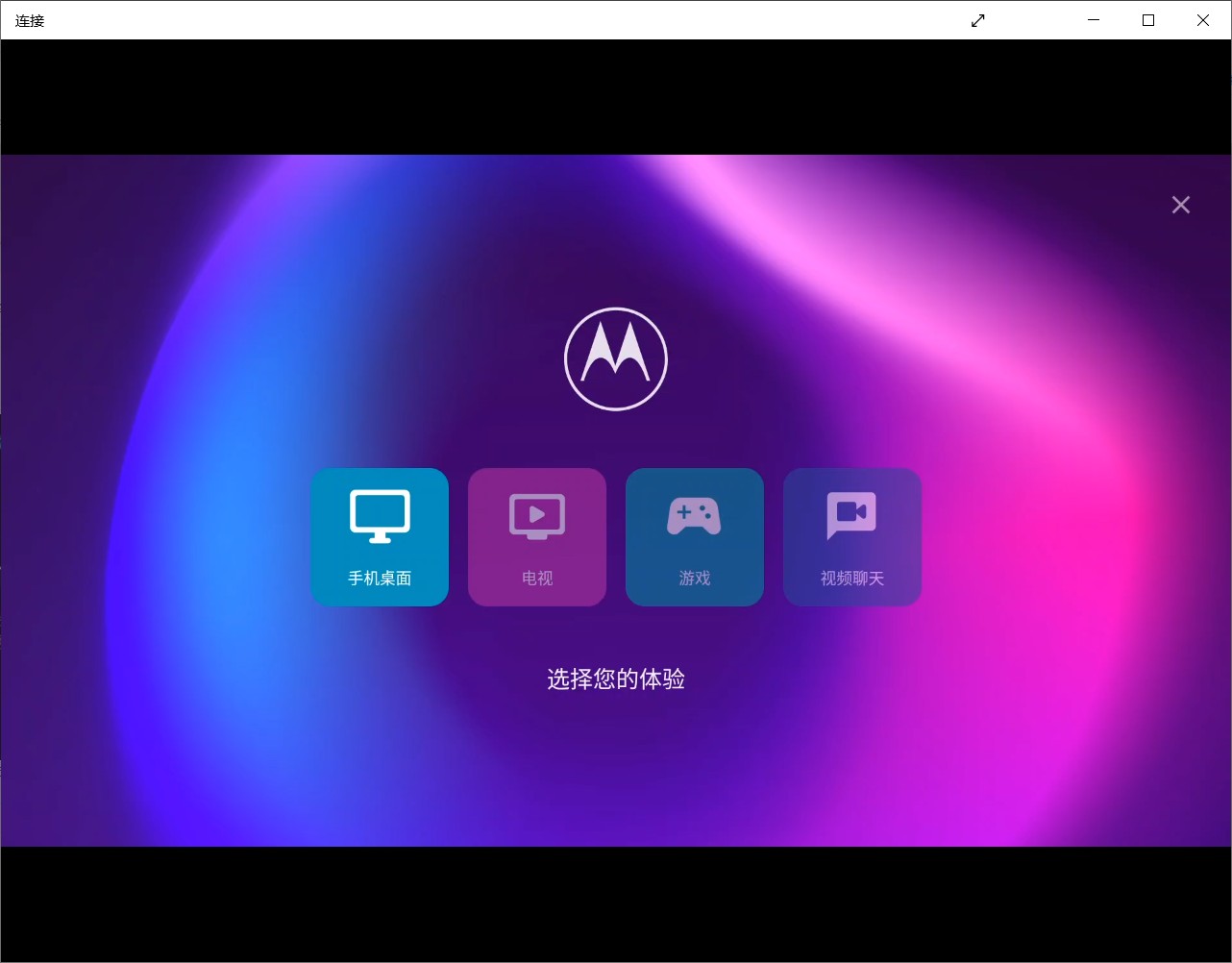Choose the 游戏 game experience tile
Screen dimensions: 1232x963
(x=695, y=537)
